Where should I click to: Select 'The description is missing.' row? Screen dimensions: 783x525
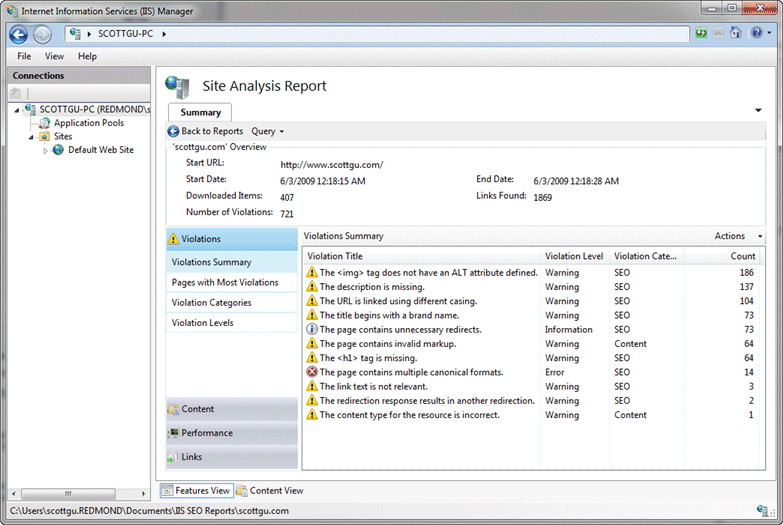tap(531, 287)
